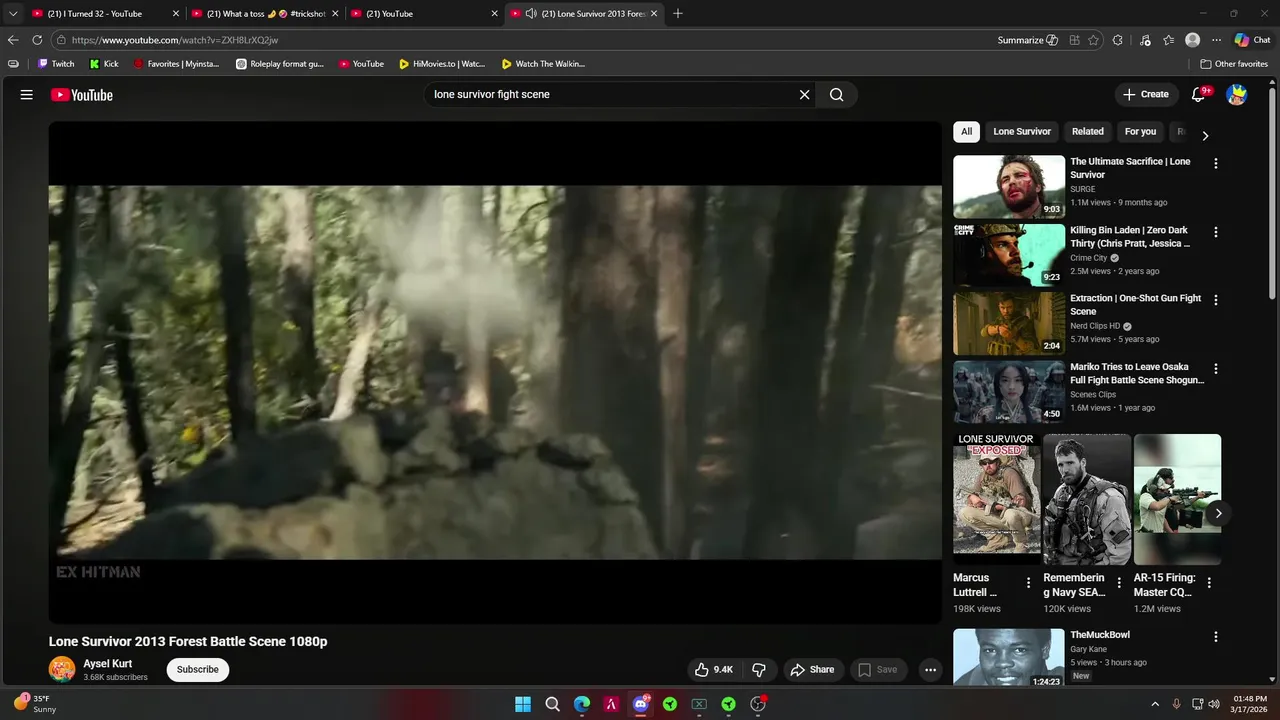The image size is (1280, 720).
Task: Run search with the magnifier button
Action: pos(837,95)
